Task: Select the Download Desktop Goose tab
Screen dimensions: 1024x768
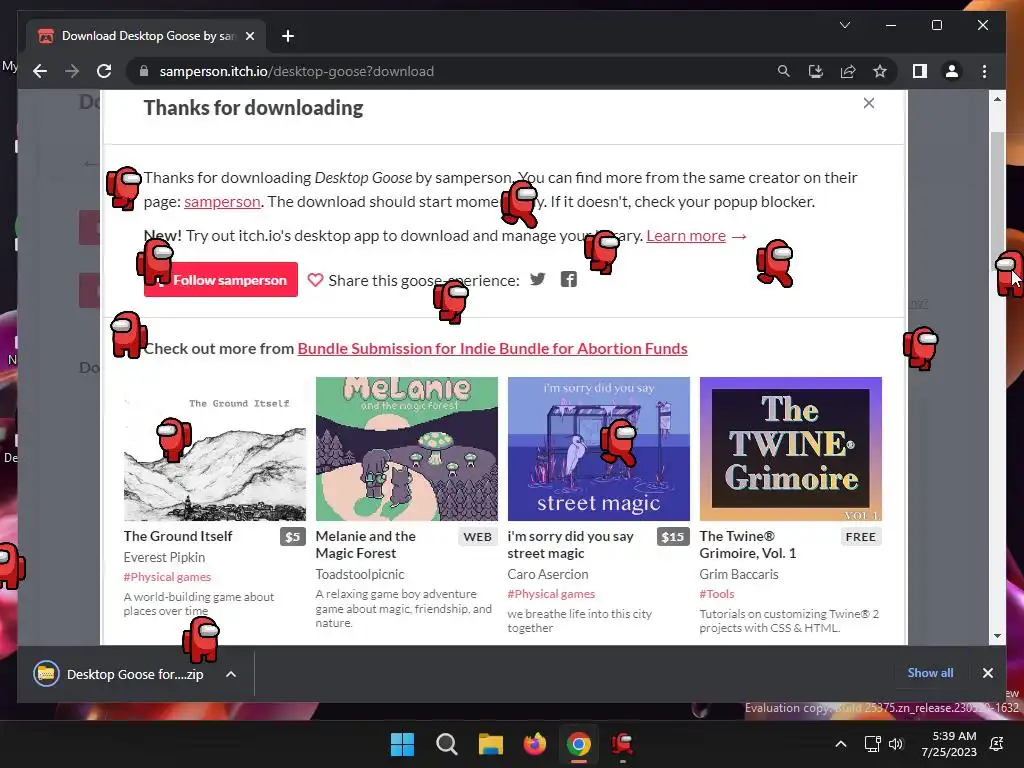Action: (x=145, y=36)
